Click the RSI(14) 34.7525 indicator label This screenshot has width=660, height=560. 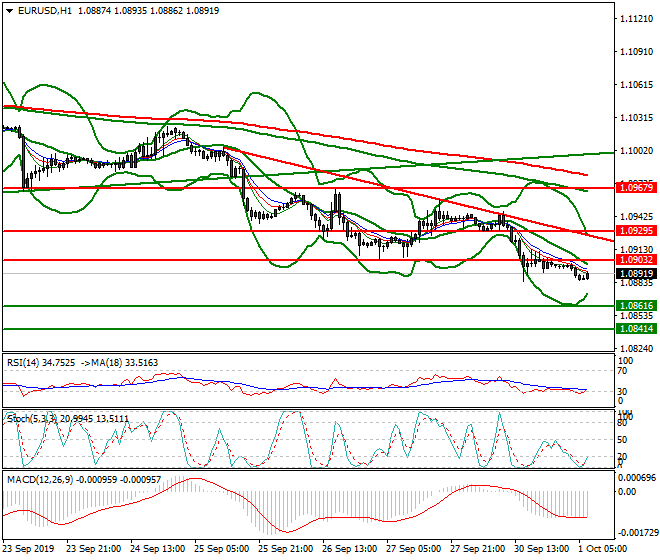pyautogui.click(x=41, y=363)
